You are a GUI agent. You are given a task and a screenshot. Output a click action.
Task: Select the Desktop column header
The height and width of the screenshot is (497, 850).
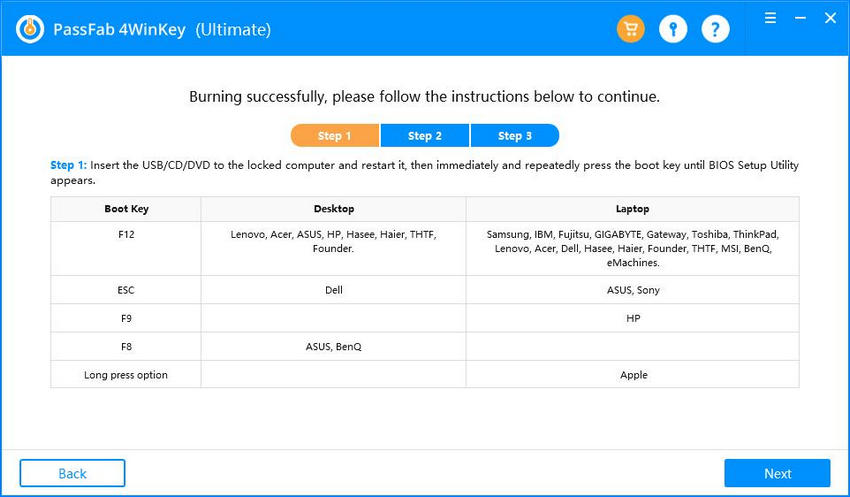[x=333, y=209]
